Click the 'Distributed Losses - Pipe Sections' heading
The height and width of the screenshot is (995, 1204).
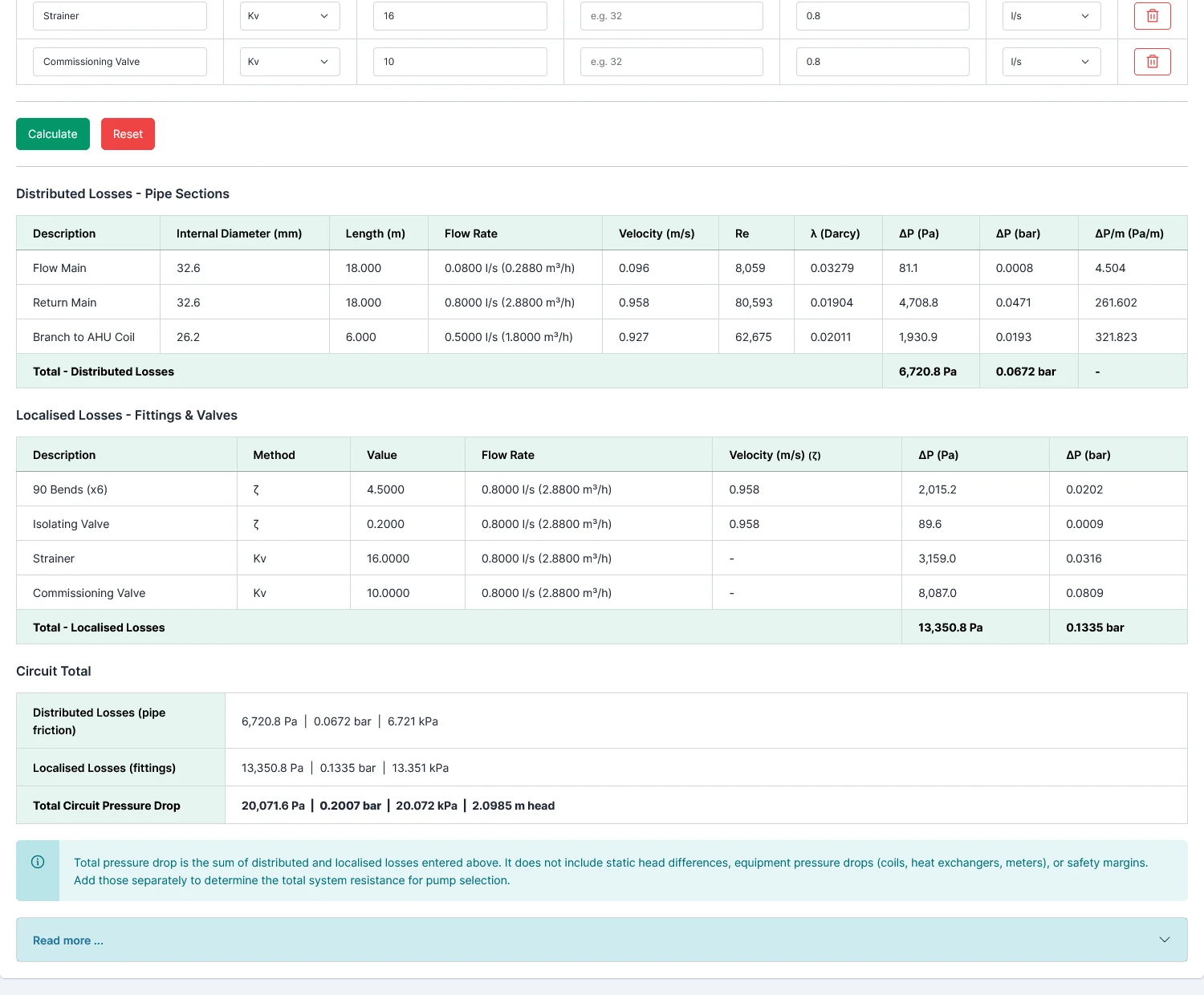pos(123,193)
